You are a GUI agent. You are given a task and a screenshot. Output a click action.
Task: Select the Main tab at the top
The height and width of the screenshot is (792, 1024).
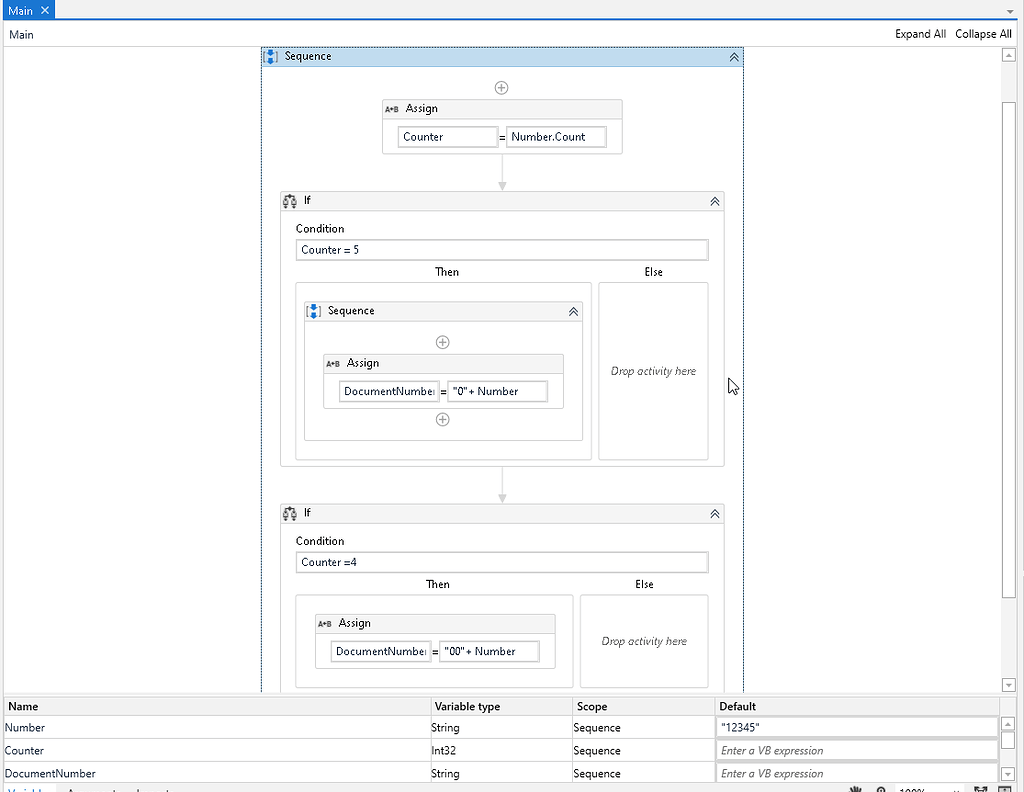pyautogui.click(x=21, y=10)
